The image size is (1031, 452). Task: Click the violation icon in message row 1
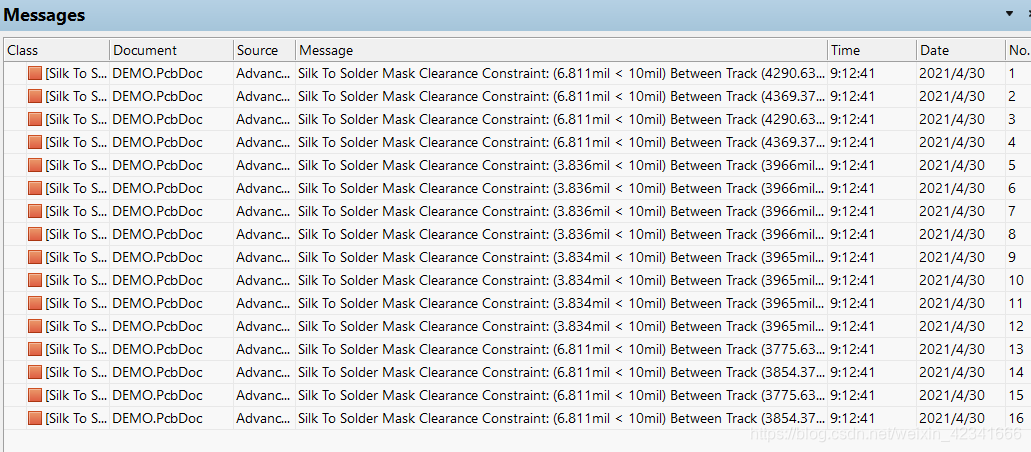(35, 73)
